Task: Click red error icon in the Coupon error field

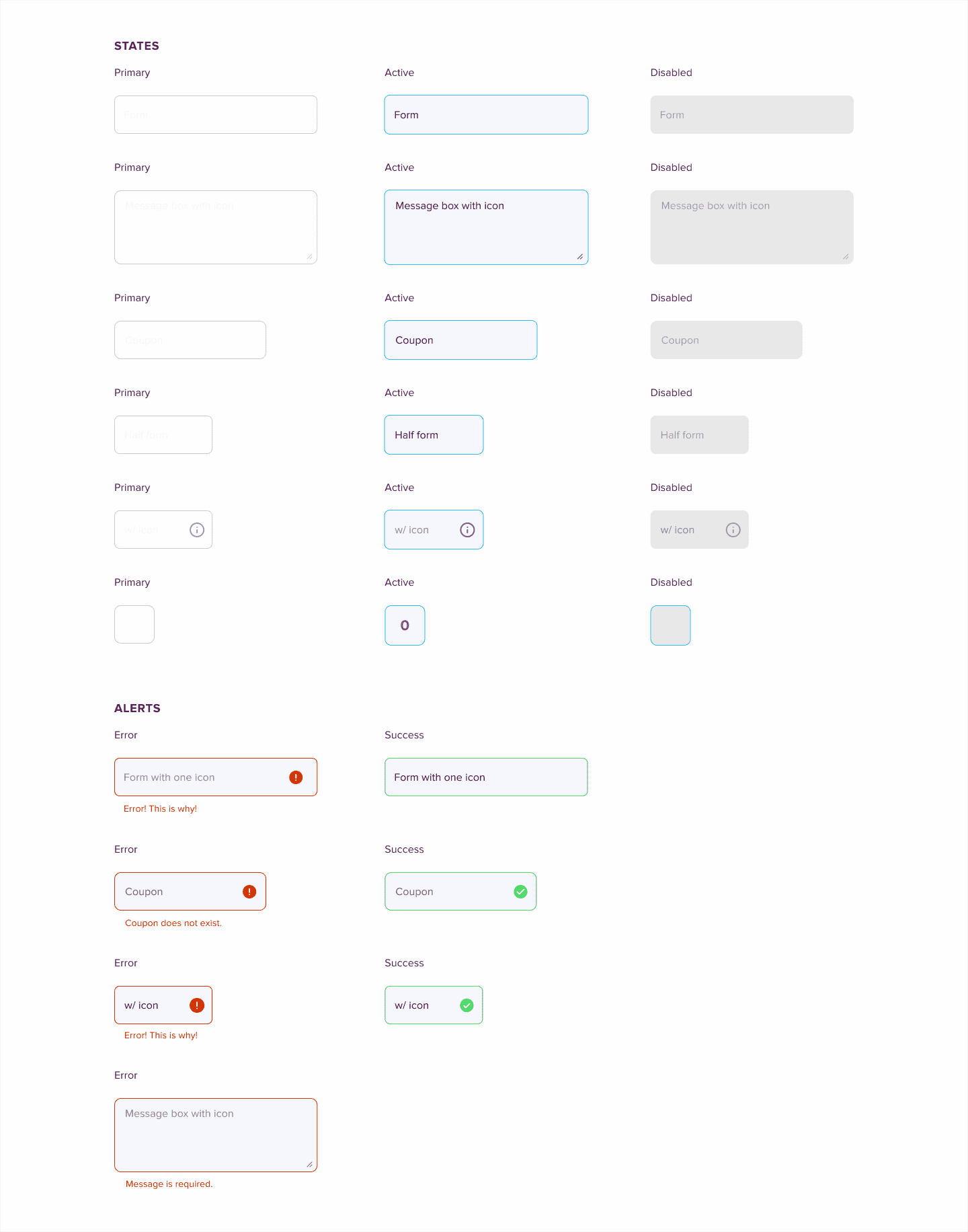Action: pos(249,892)
